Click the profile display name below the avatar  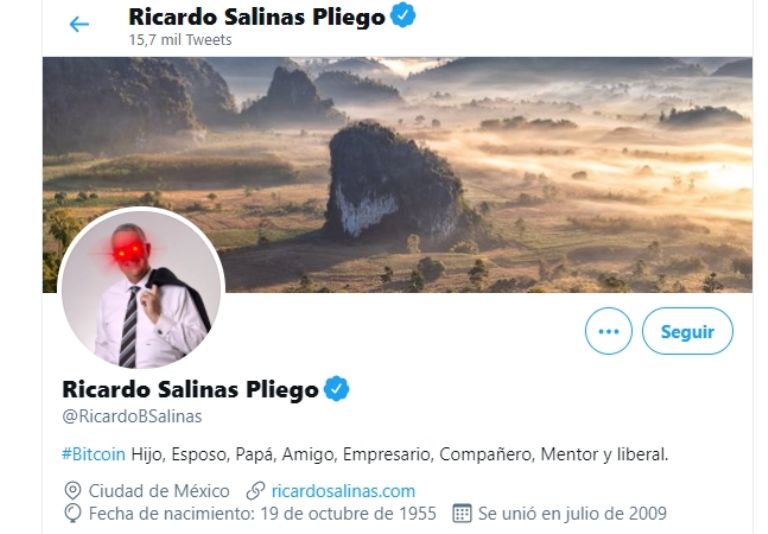[191, 390]
